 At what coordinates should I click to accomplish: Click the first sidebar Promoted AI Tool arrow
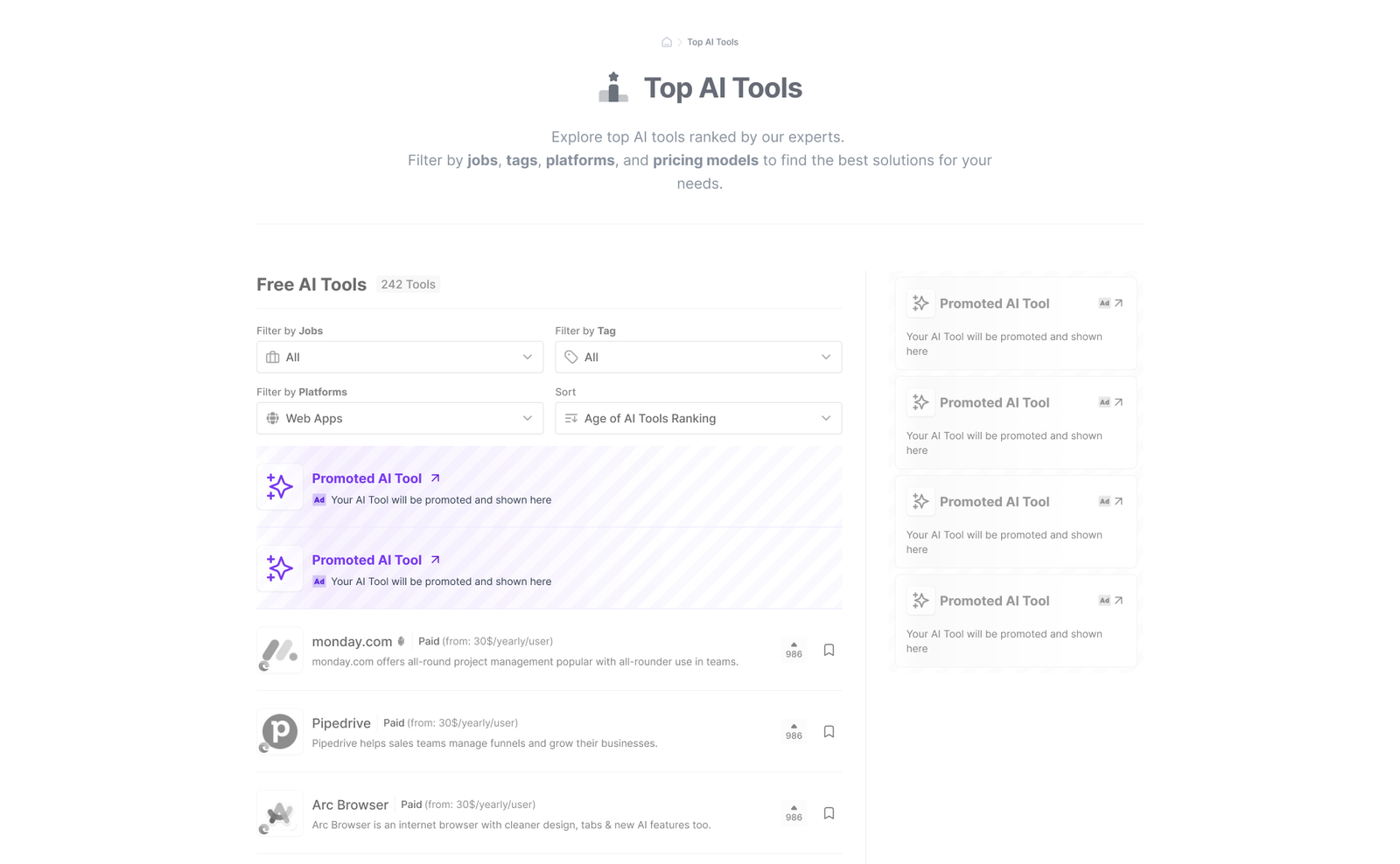coord(1118,303)
